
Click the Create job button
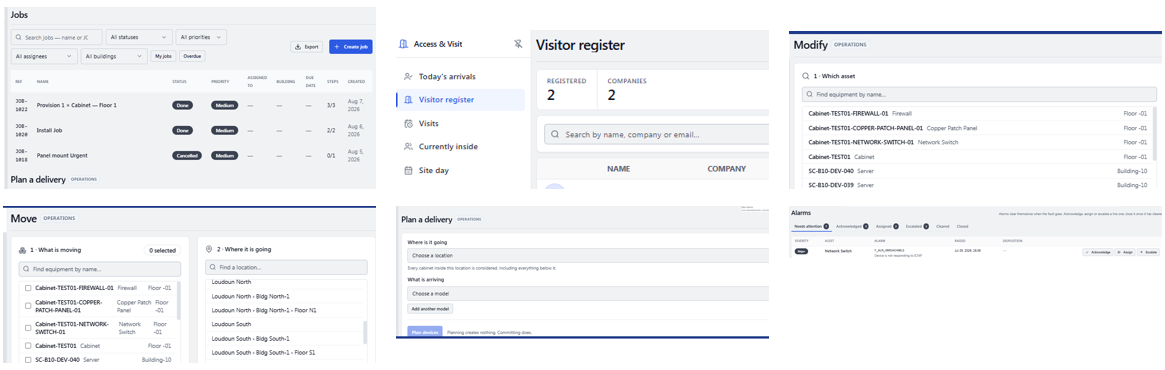(x=351, y=47)
